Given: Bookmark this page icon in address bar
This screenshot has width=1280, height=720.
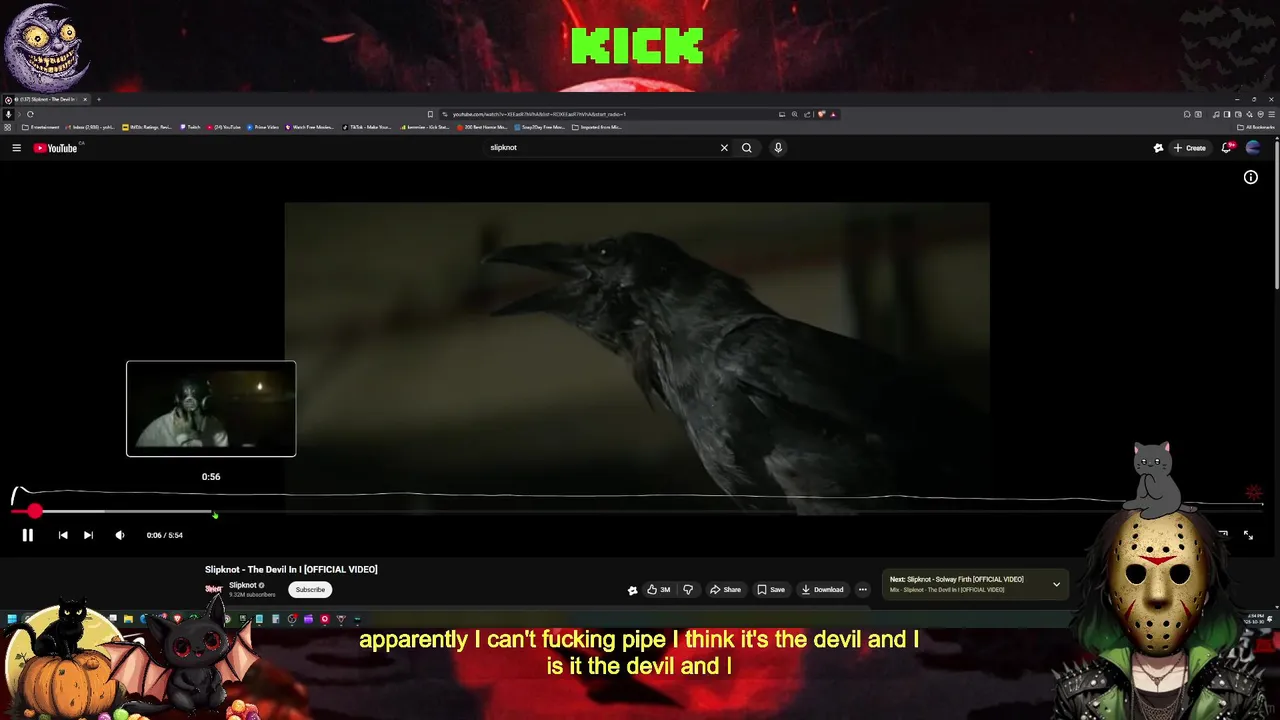Looking at the screenshot, I should click(430, 114).
